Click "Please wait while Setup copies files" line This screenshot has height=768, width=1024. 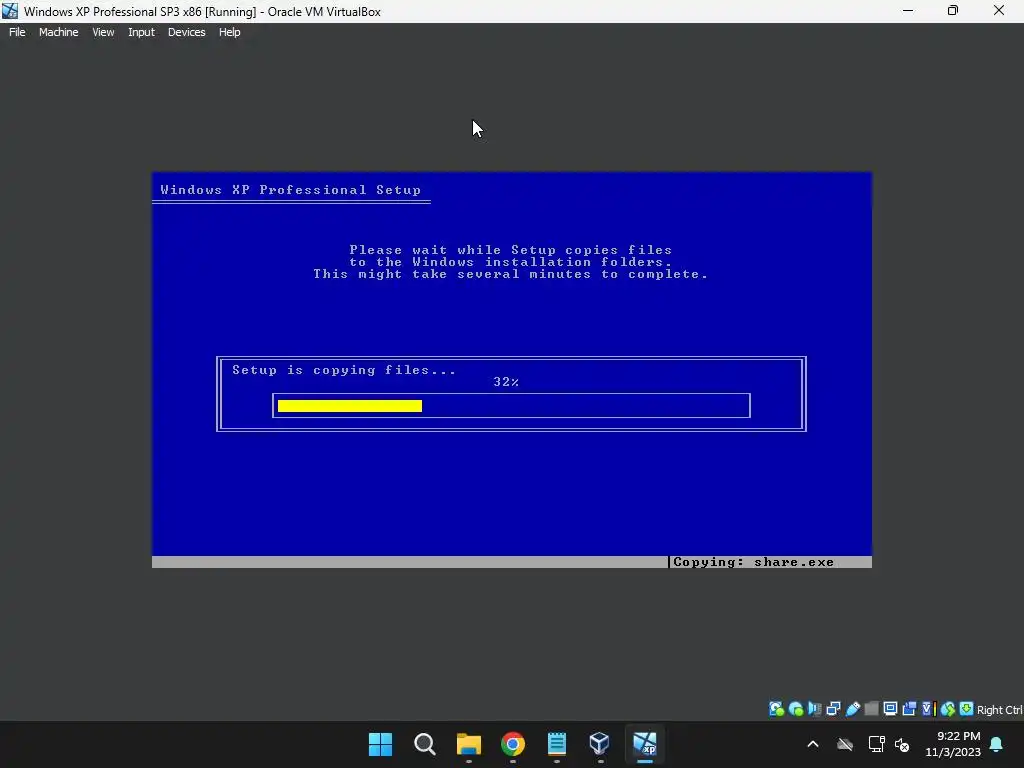[511, 250]
